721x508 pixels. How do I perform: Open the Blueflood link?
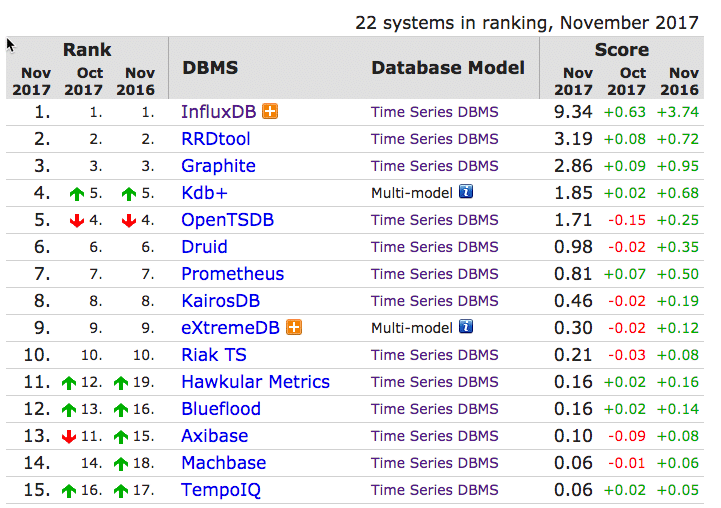[221, 409]
